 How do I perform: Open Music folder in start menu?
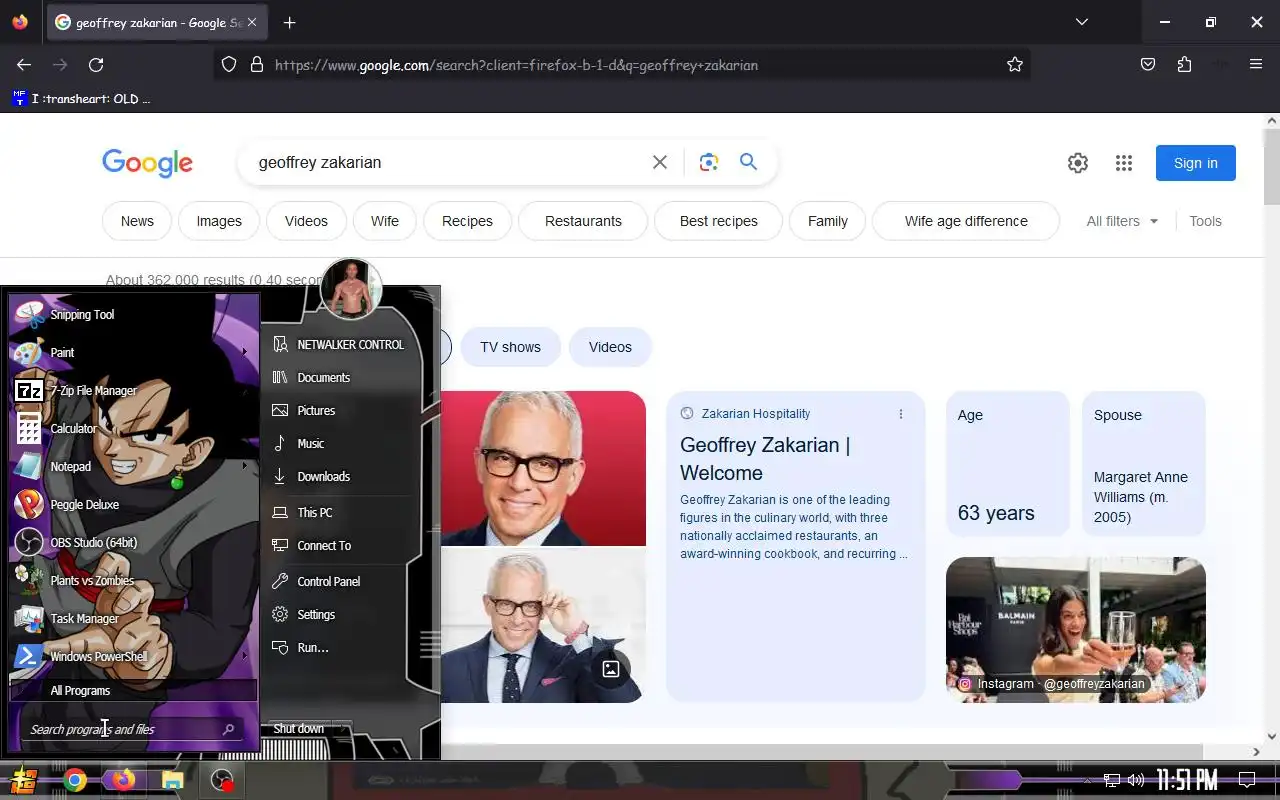338,443
